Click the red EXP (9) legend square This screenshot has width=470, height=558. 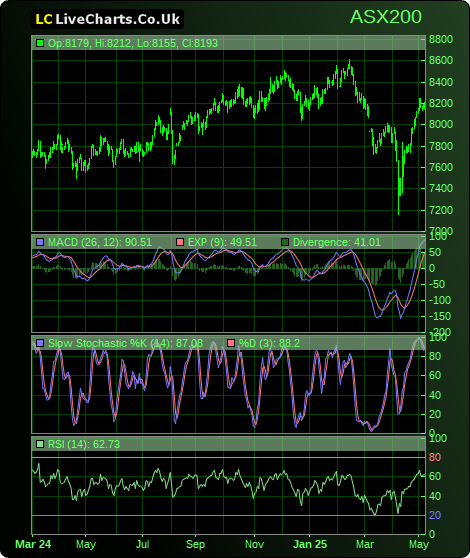(180, 242)
